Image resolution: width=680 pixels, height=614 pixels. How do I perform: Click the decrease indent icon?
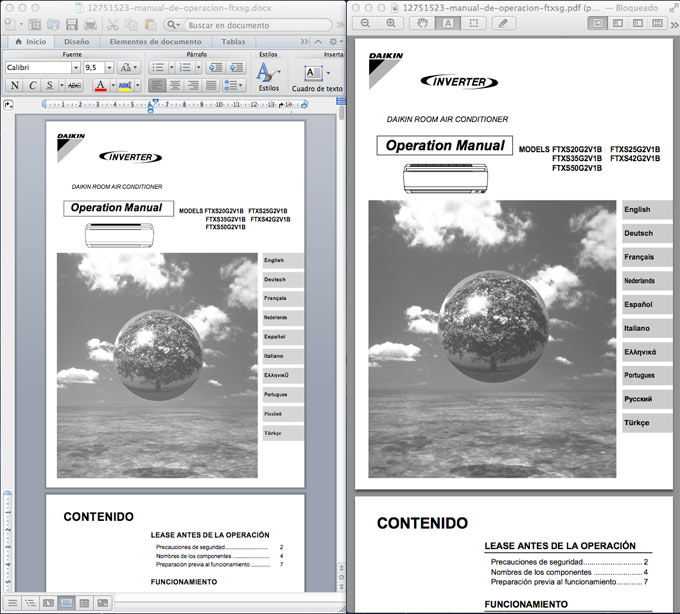pyautogui.click(x=216, y=68)
